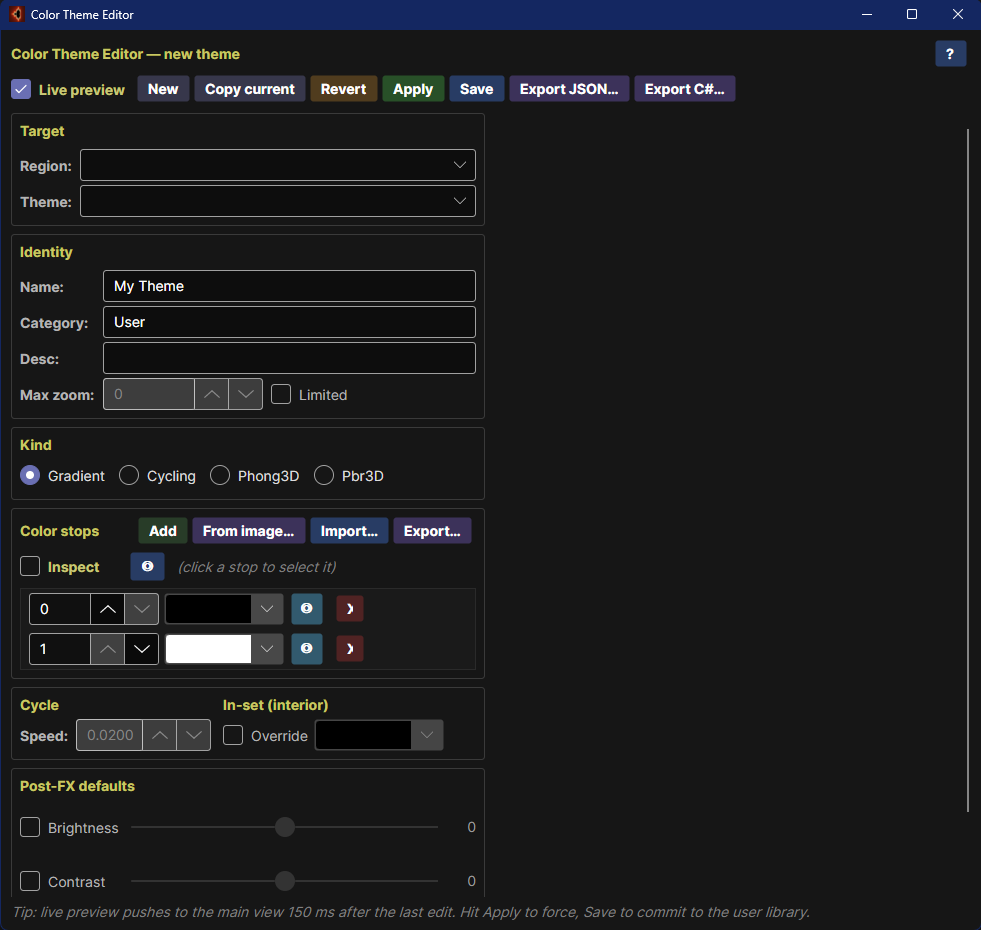This screenshot has height=930, width=981.
Task: Click the eyedropper icon on stop 0 row
Action: click(307, 609)
